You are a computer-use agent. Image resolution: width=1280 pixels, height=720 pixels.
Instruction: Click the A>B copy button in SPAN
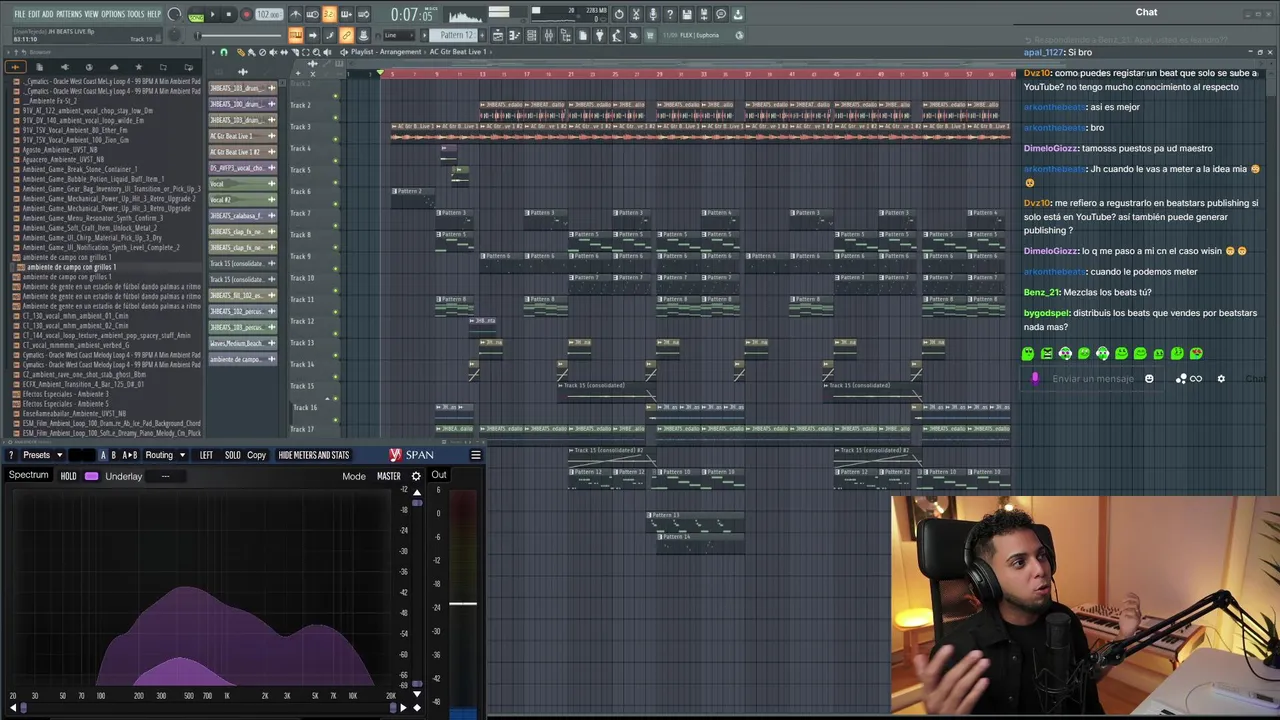[130, 455]
